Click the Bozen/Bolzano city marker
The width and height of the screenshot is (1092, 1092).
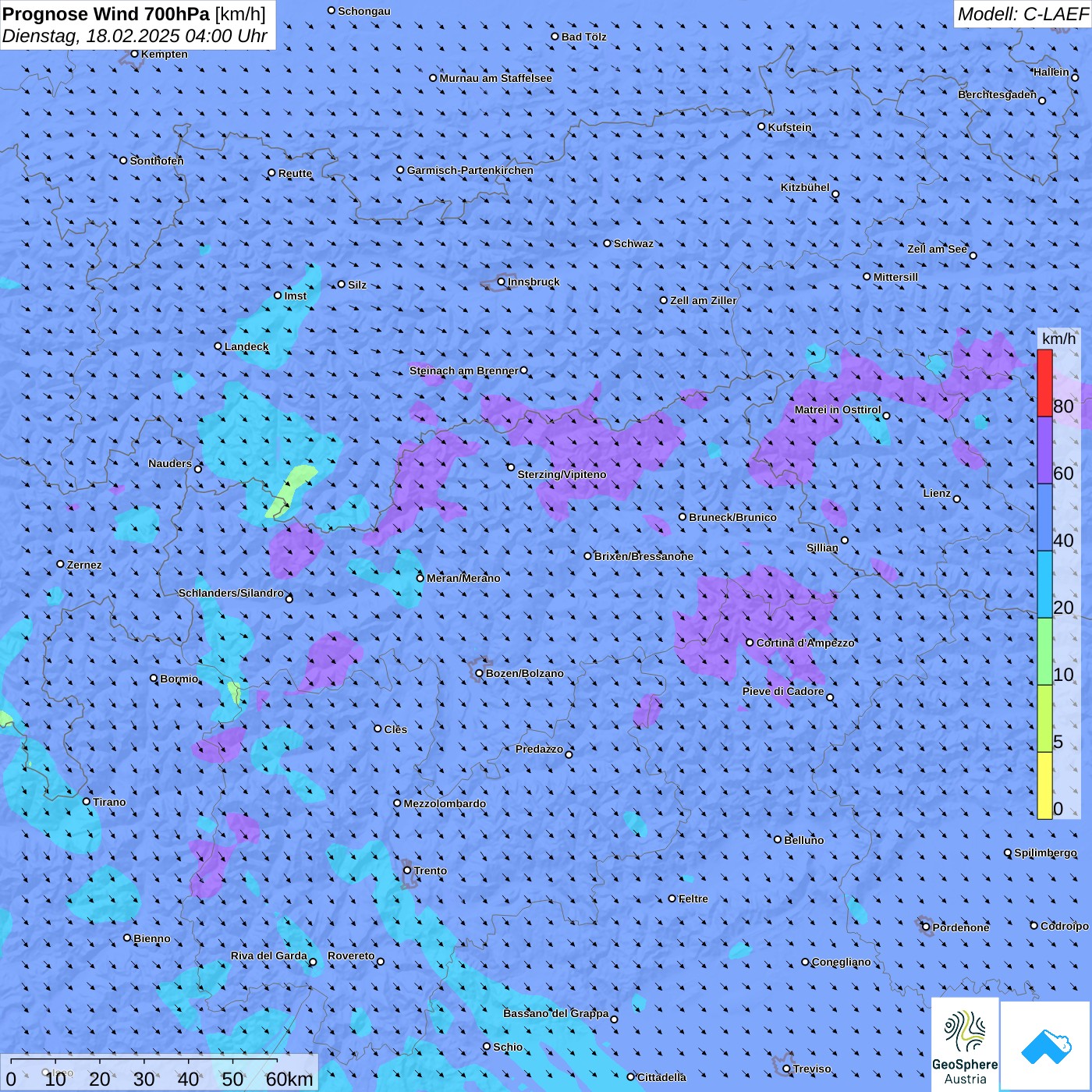pos(479,673)
